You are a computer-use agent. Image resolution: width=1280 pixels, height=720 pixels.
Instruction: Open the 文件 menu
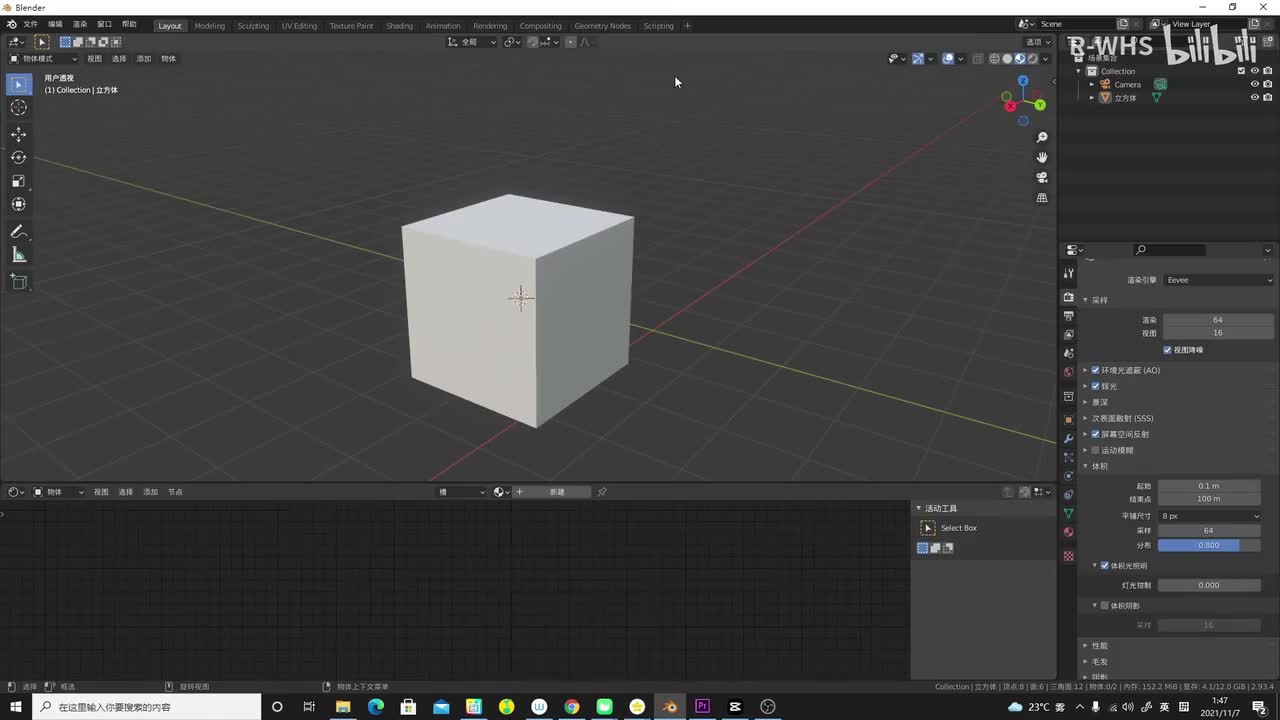[x=30, y=24]
